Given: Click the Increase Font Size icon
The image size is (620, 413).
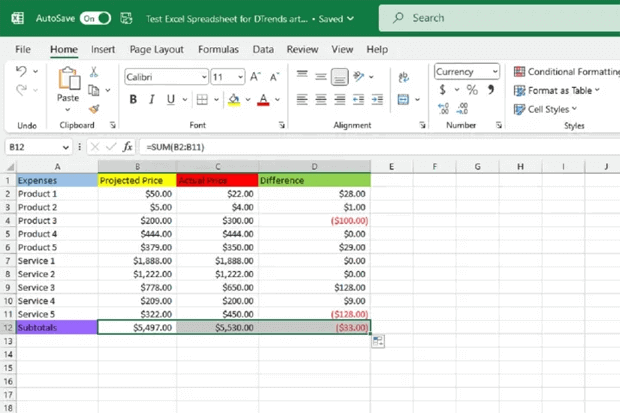Looking at the screenshot, I should click(x=255, y=76).
